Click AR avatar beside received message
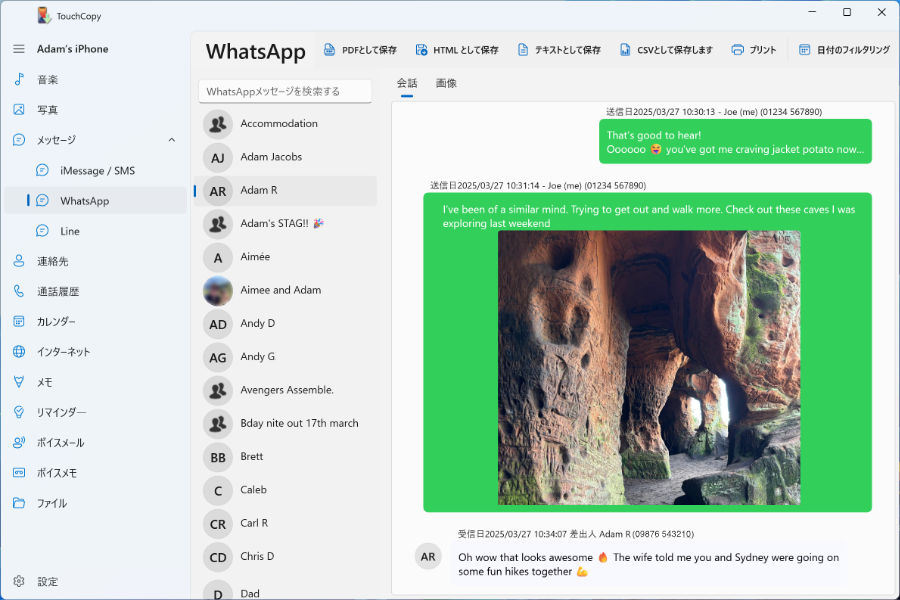 click(428, 556)
